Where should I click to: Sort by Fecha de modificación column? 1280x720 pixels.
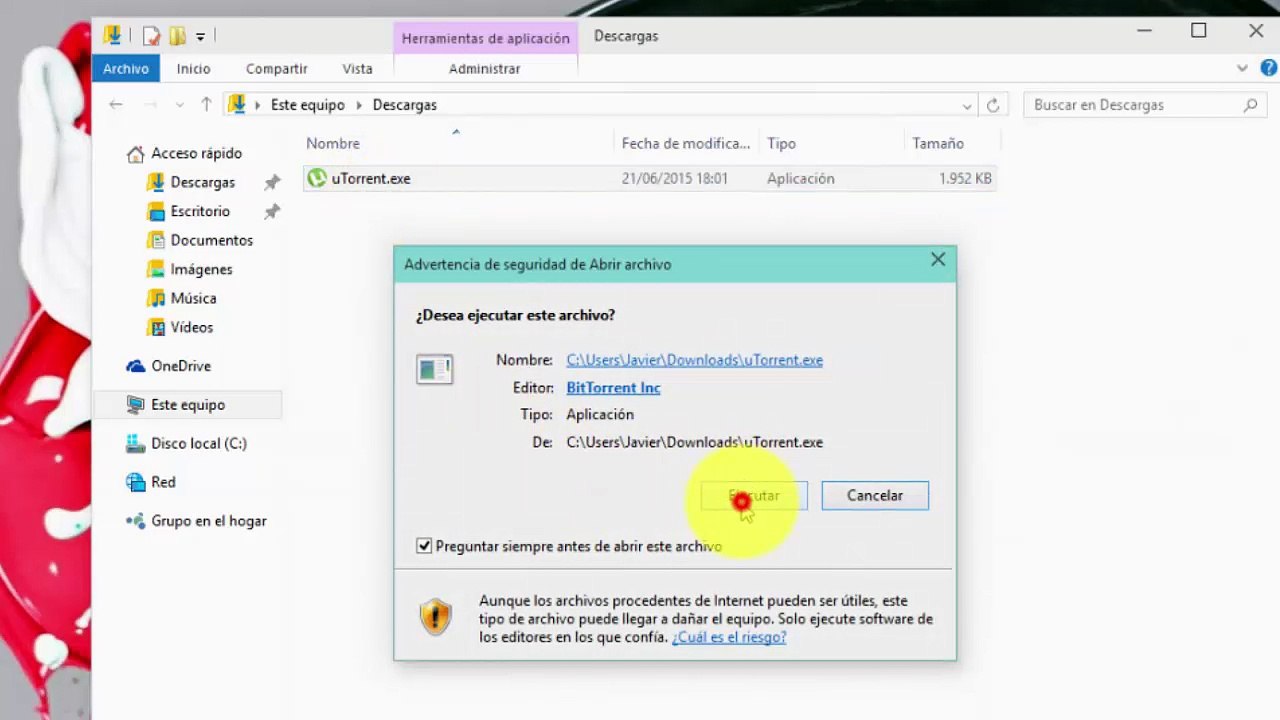point(686,143)
